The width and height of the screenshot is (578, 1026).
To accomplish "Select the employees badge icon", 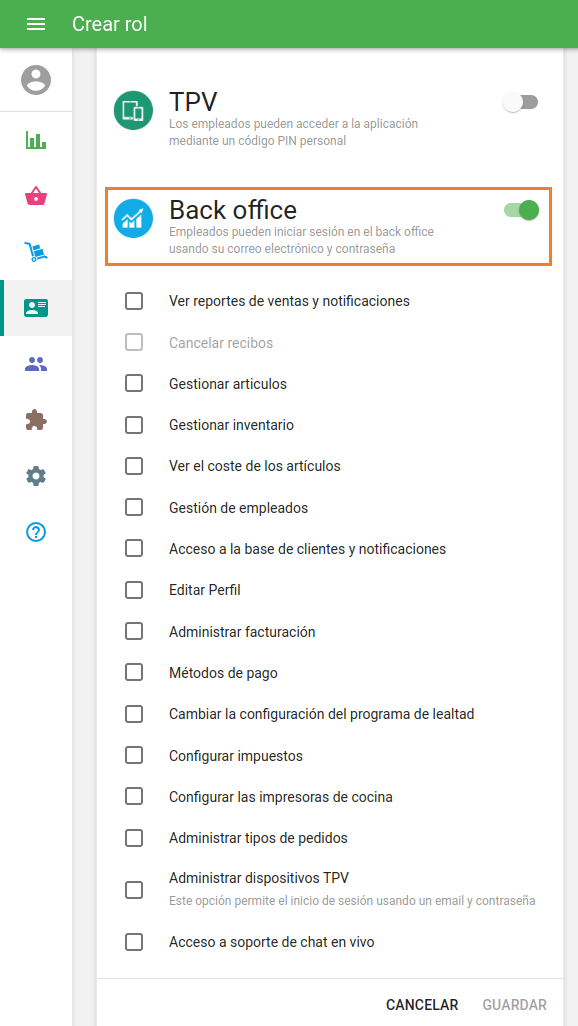I will pos(36,308).
